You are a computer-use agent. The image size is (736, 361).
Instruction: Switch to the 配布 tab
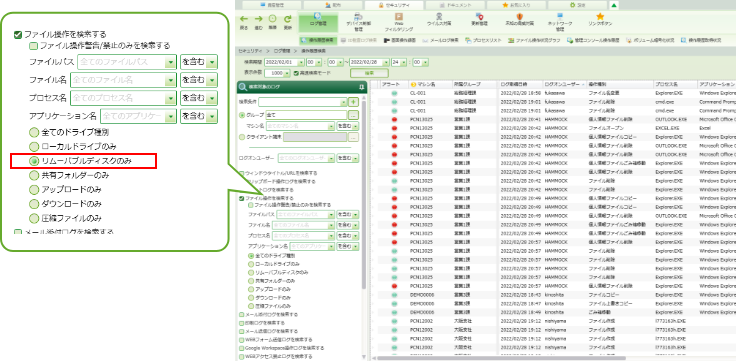(333, 5)
